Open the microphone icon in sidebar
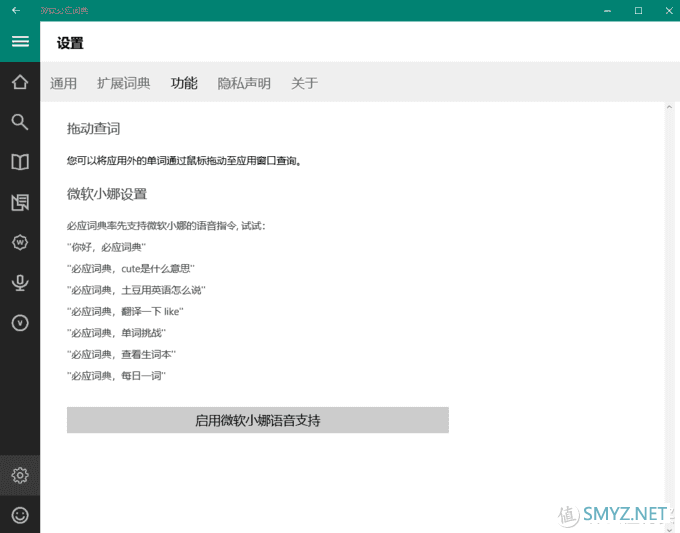Screen dimensions: 680x533 pos(20,283)
